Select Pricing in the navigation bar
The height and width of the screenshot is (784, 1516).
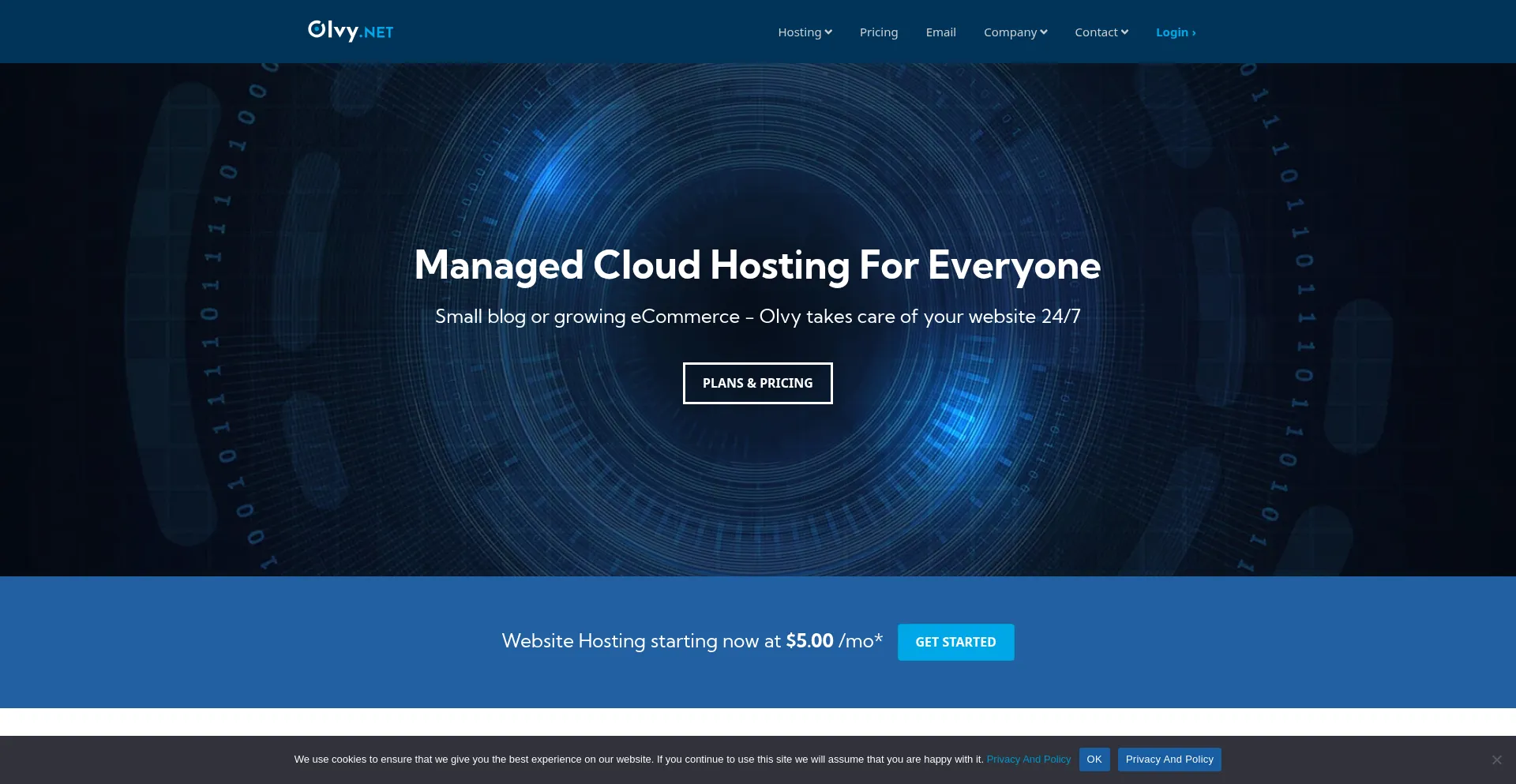click(x=879, y=32)
